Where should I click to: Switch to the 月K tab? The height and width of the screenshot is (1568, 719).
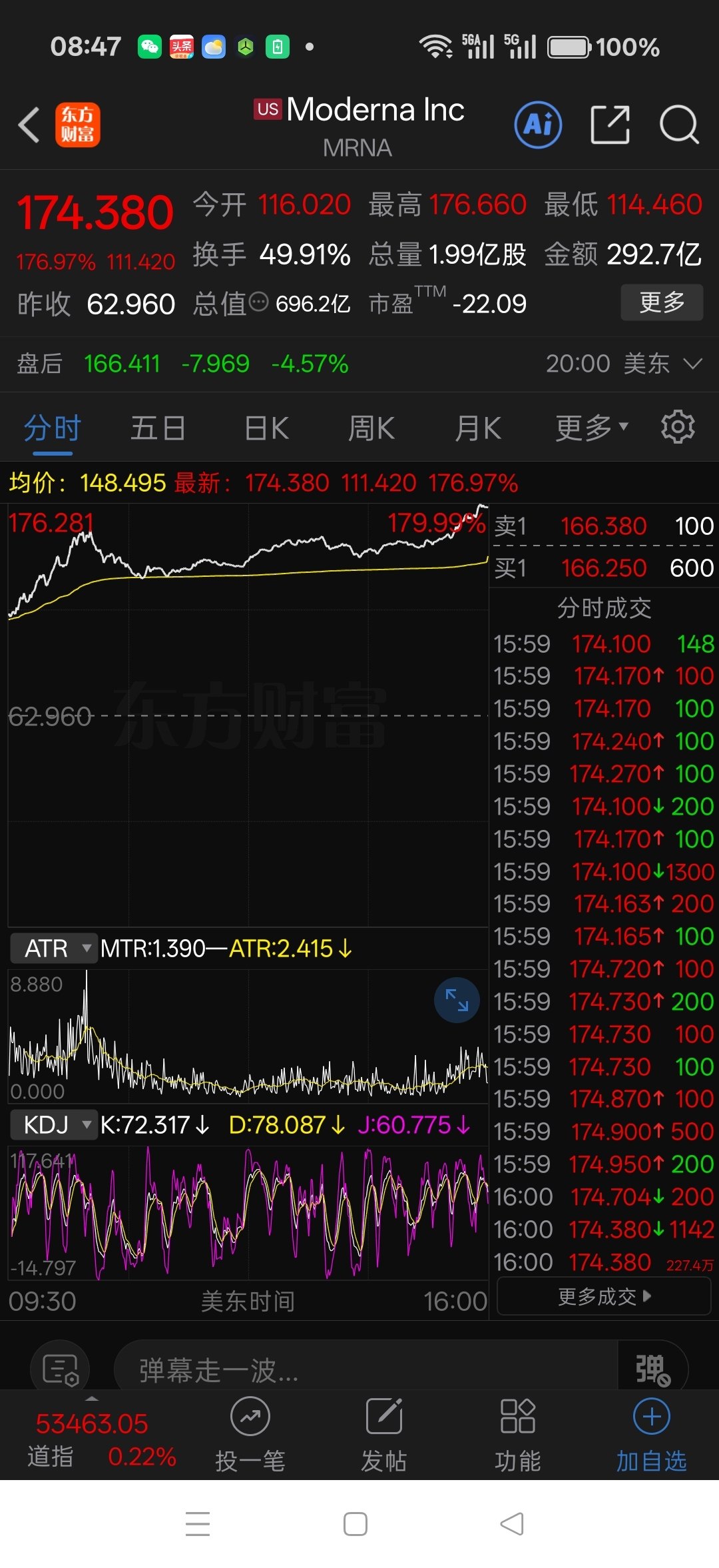(x=478, y=428)
